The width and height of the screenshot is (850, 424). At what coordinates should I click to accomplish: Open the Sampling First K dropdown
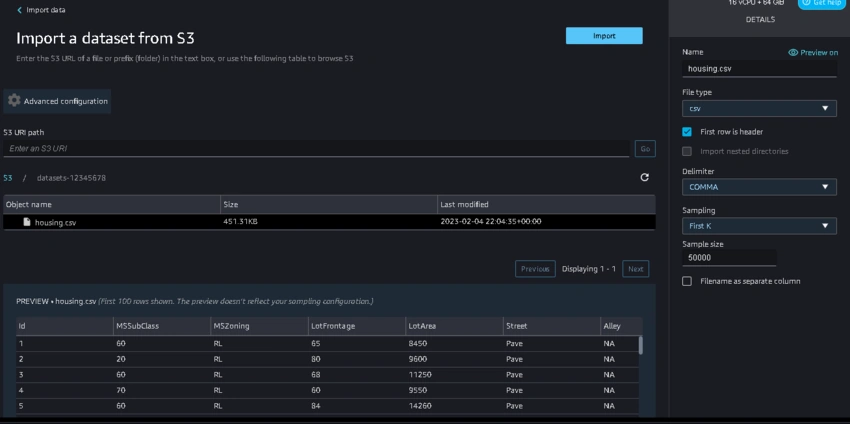click(x=759, y=226)
